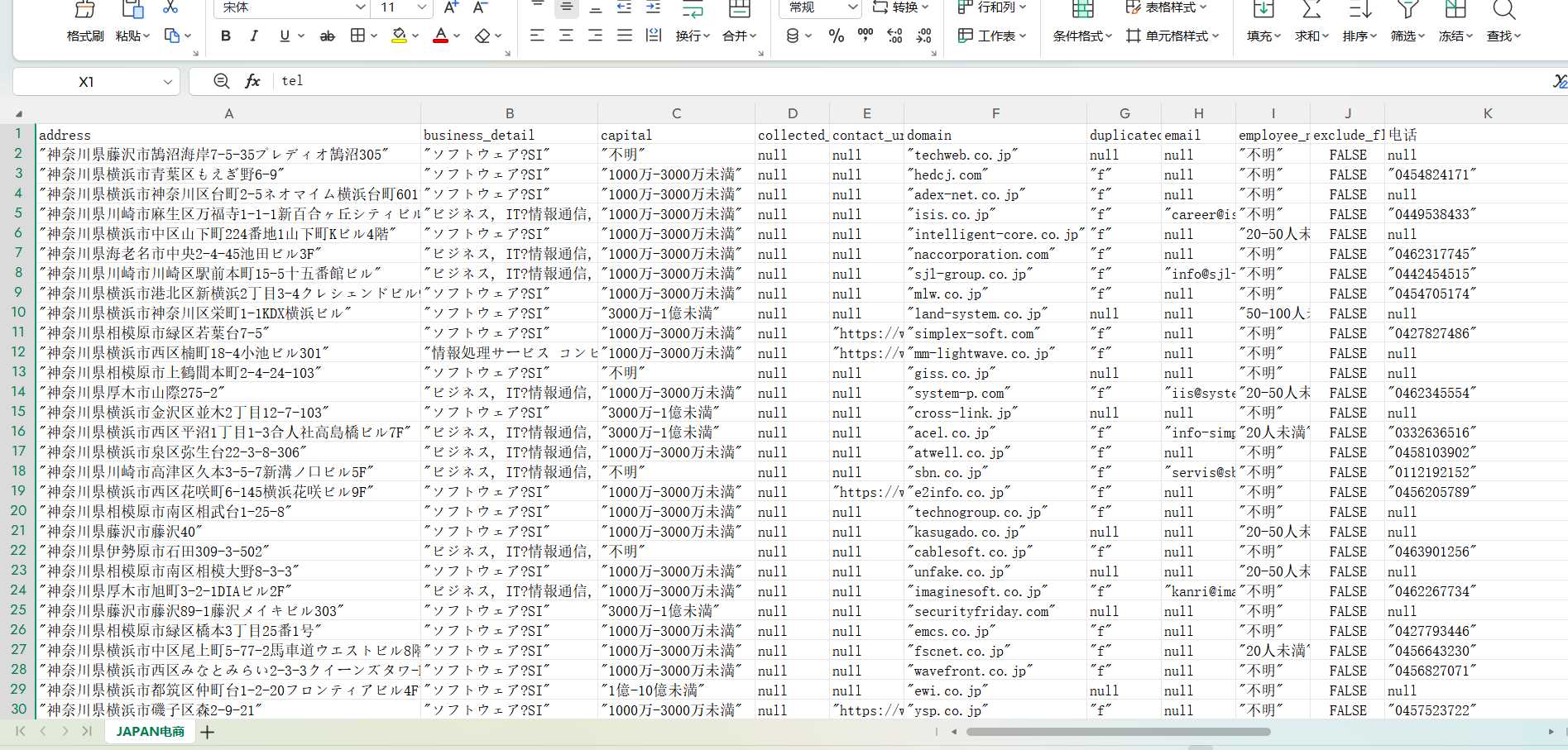
Task: Open the font name dropdown (宋体)
Action: (x=361, y=7)
